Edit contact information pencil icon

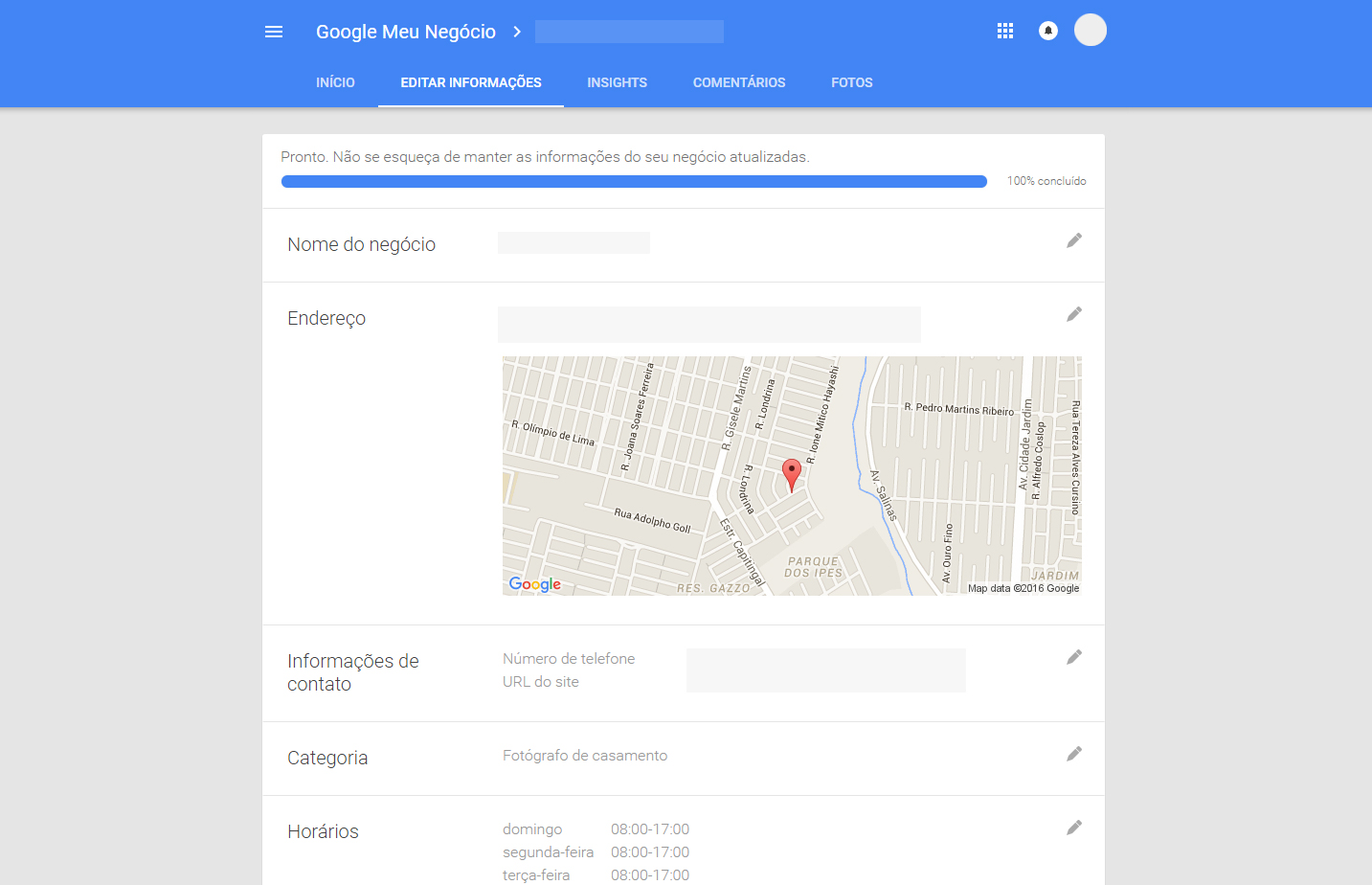pos(1074,657)
